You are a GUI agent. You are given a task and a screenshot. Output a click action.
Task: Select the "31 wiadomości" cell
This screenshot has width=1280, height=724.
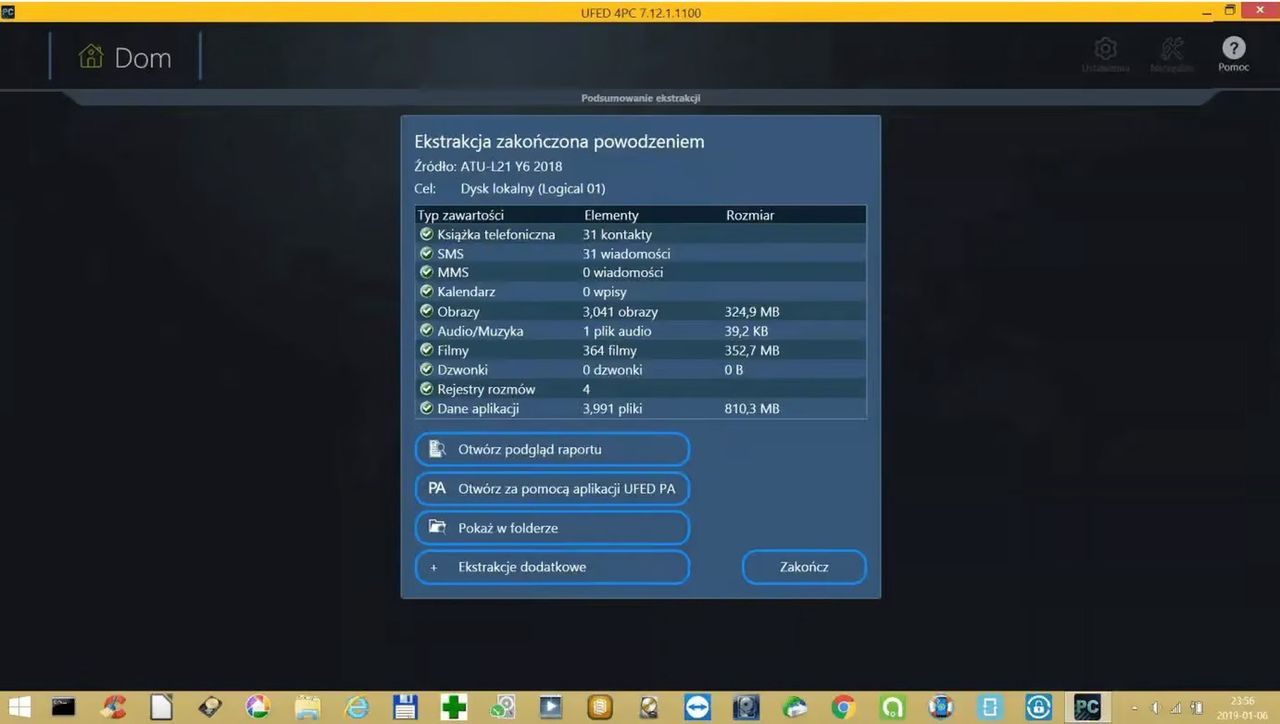point(626,254)
